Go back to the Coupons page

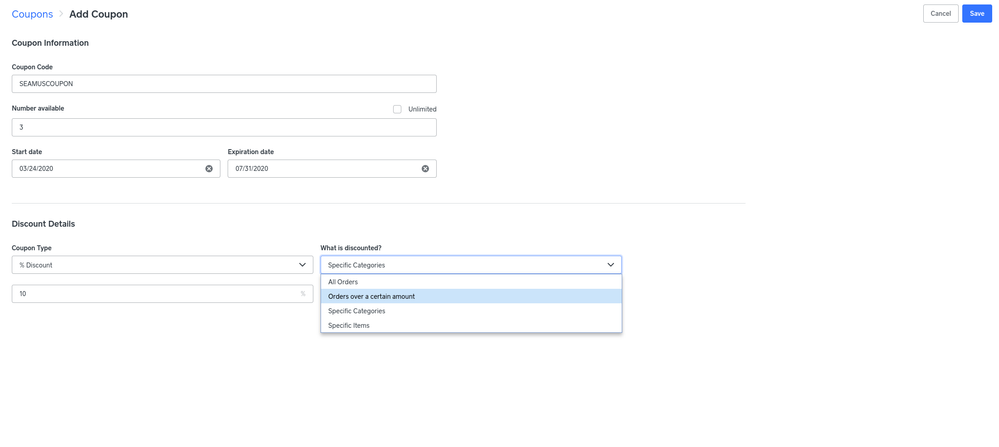(x=32, y=14)
